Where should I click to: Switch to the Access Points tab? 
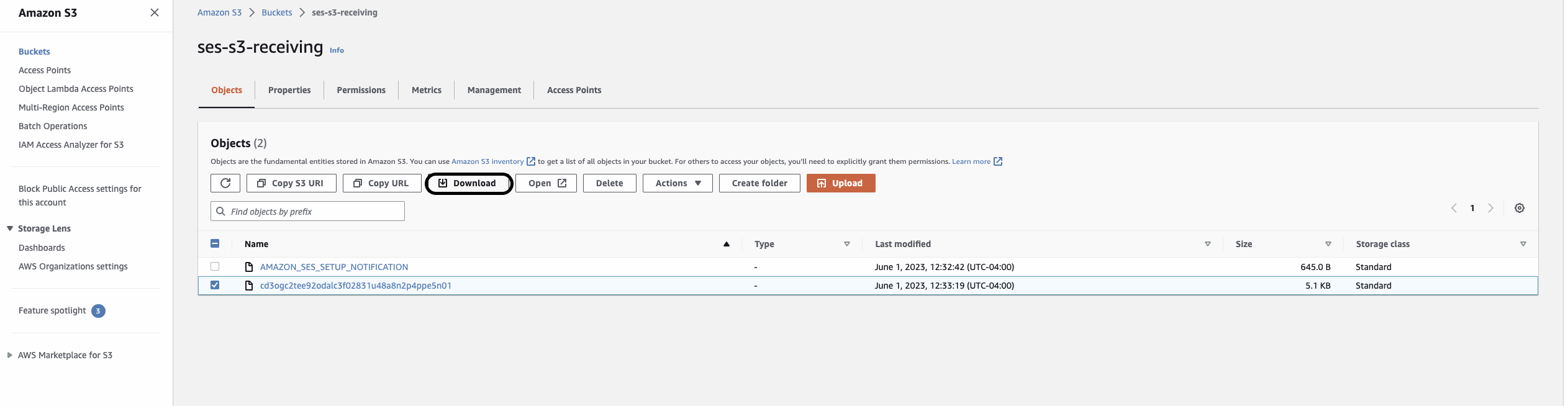point(574,90)
